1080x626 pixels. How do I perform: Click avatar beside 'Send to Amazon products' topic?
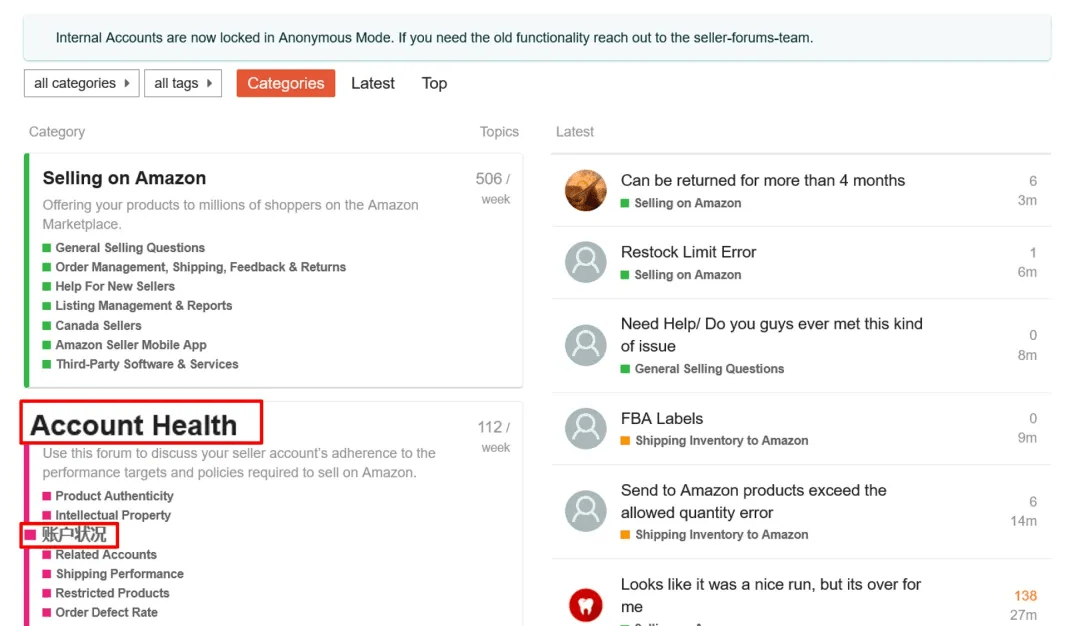(586, 512)
